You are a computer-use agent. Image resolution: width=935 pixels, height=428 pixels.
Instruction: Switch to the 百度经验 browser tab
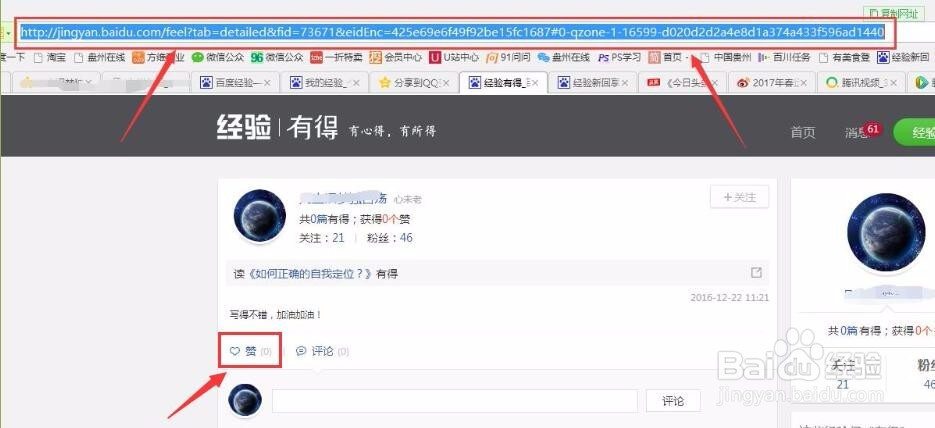coord(234,83)
